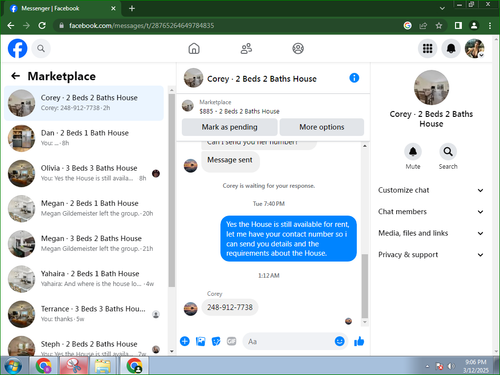Expand Customize chat section
This screenshot has width=500, height=375.
pos(430,190)
